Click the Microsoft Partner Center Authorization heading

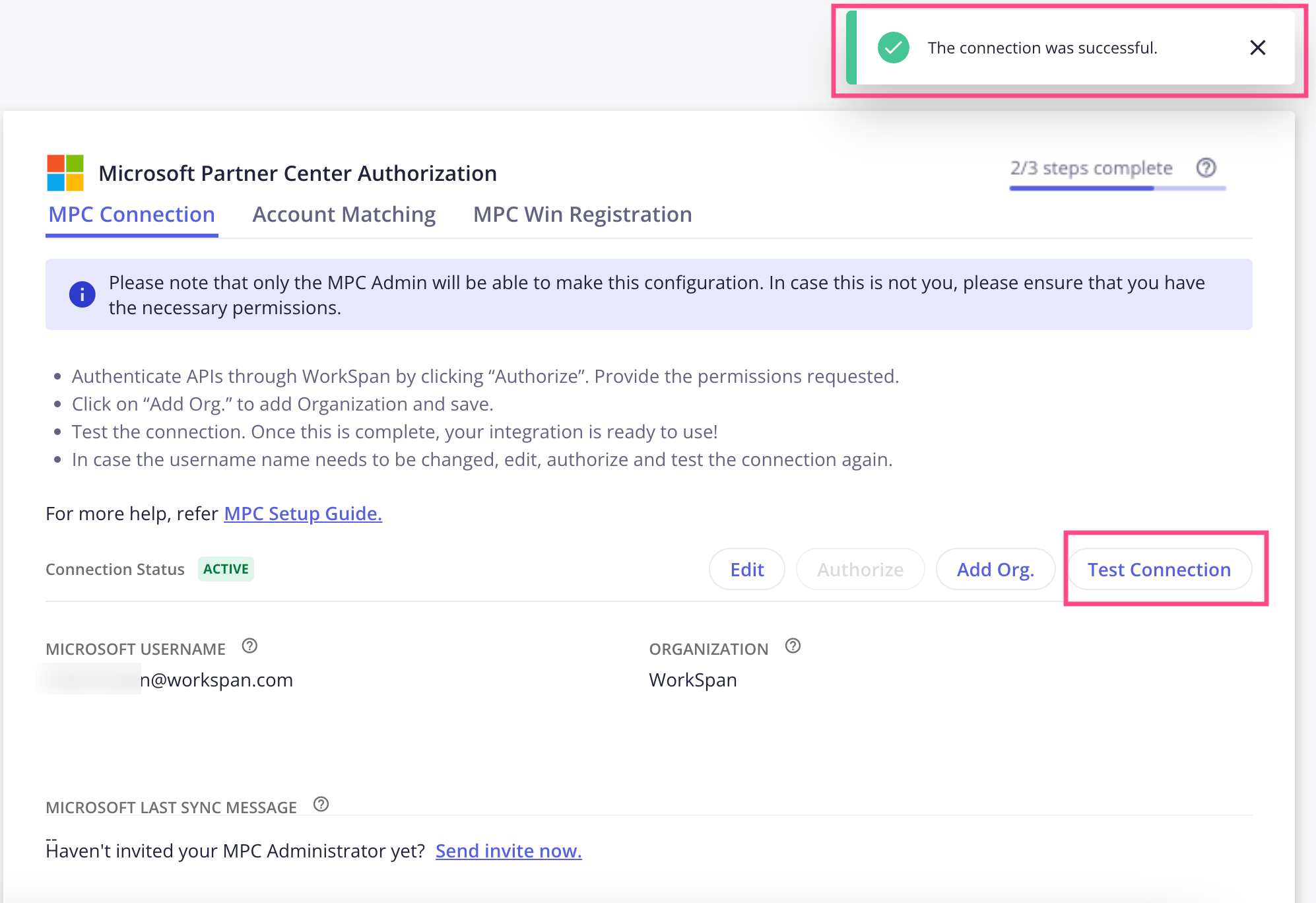point(298,173)
